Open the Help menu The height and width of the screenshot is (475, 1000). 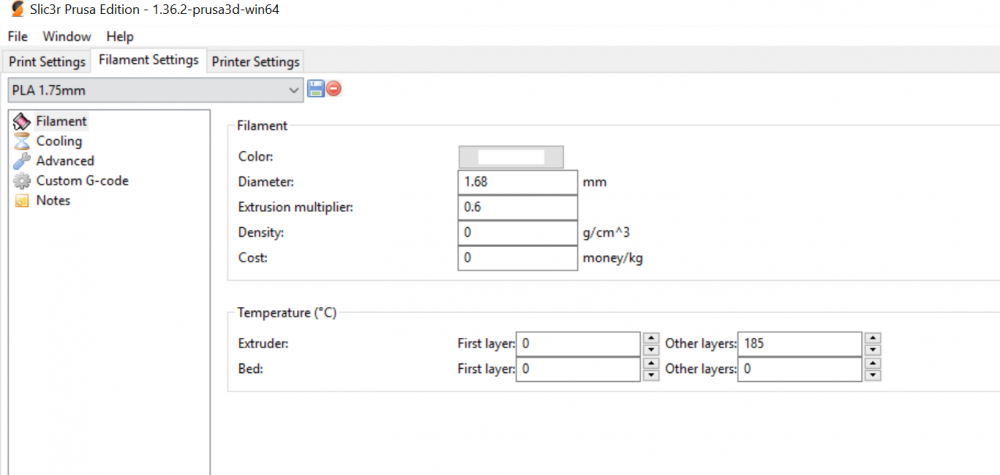(x=120, y=36)
